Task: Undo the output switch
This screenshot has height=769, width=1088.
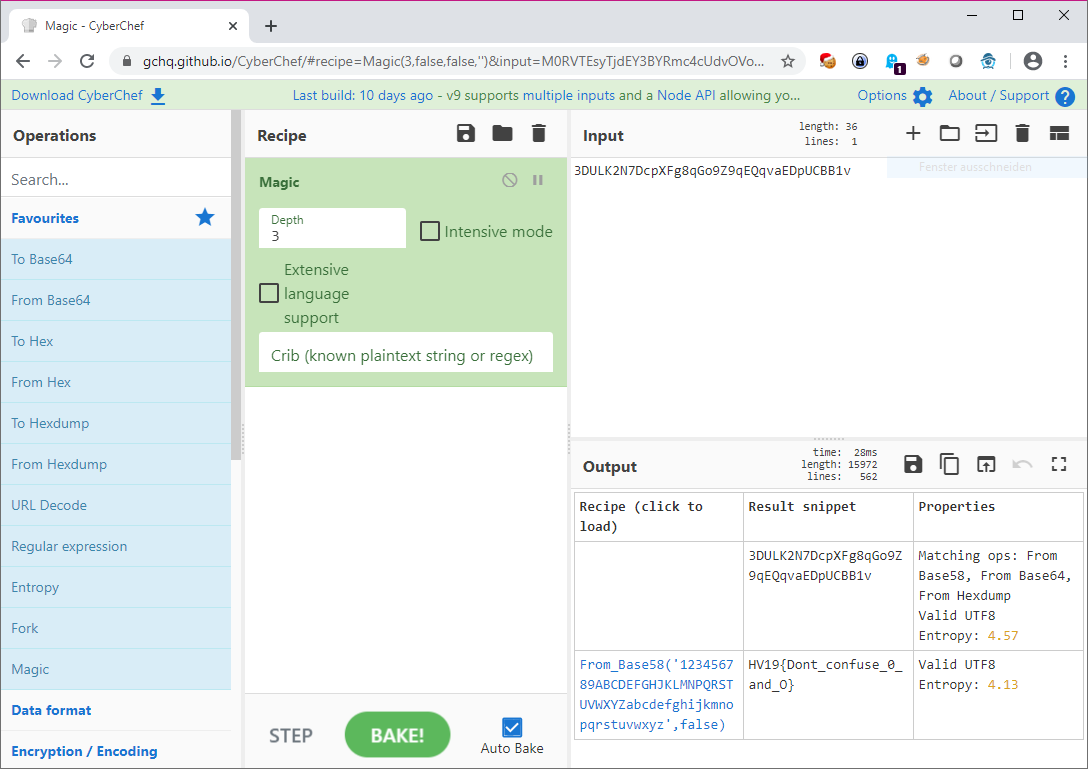Action: (x=1022, y=464)
